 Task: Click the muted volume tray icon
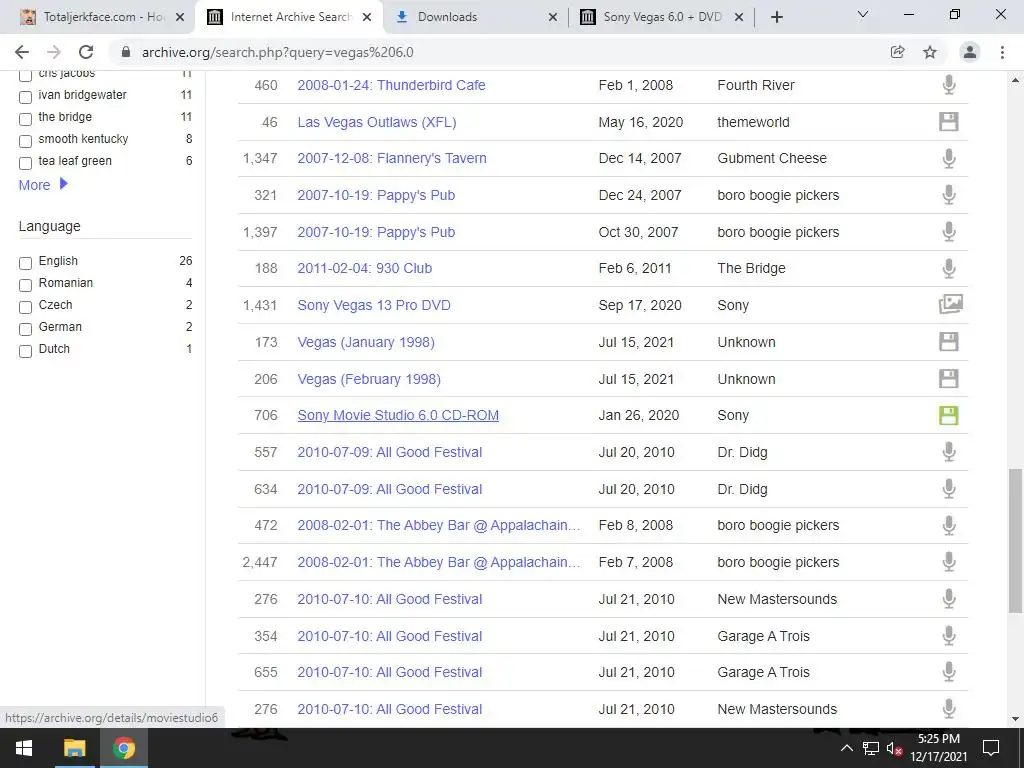point(894,748)
